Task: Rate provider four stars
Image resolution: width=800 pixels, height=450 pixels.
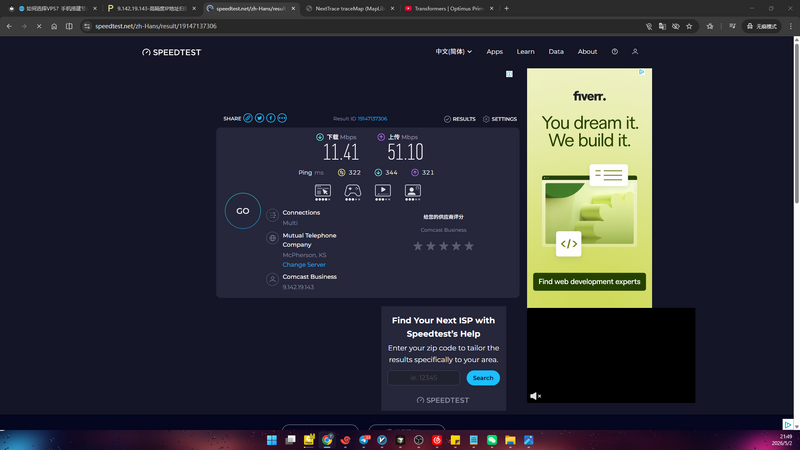Action: 456,246
